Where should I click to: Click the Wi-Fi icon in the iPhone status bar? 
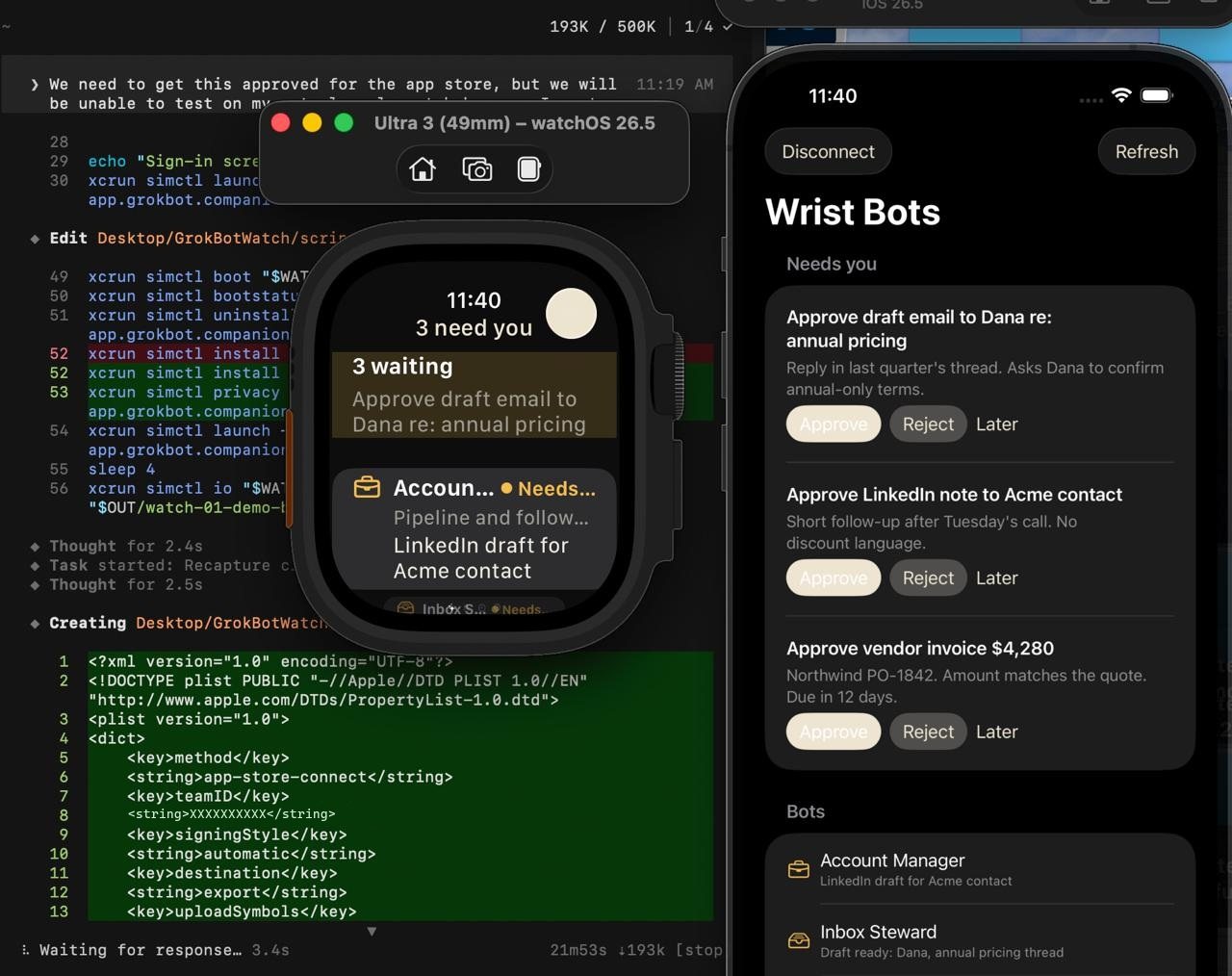click(x=1120, y=95)
